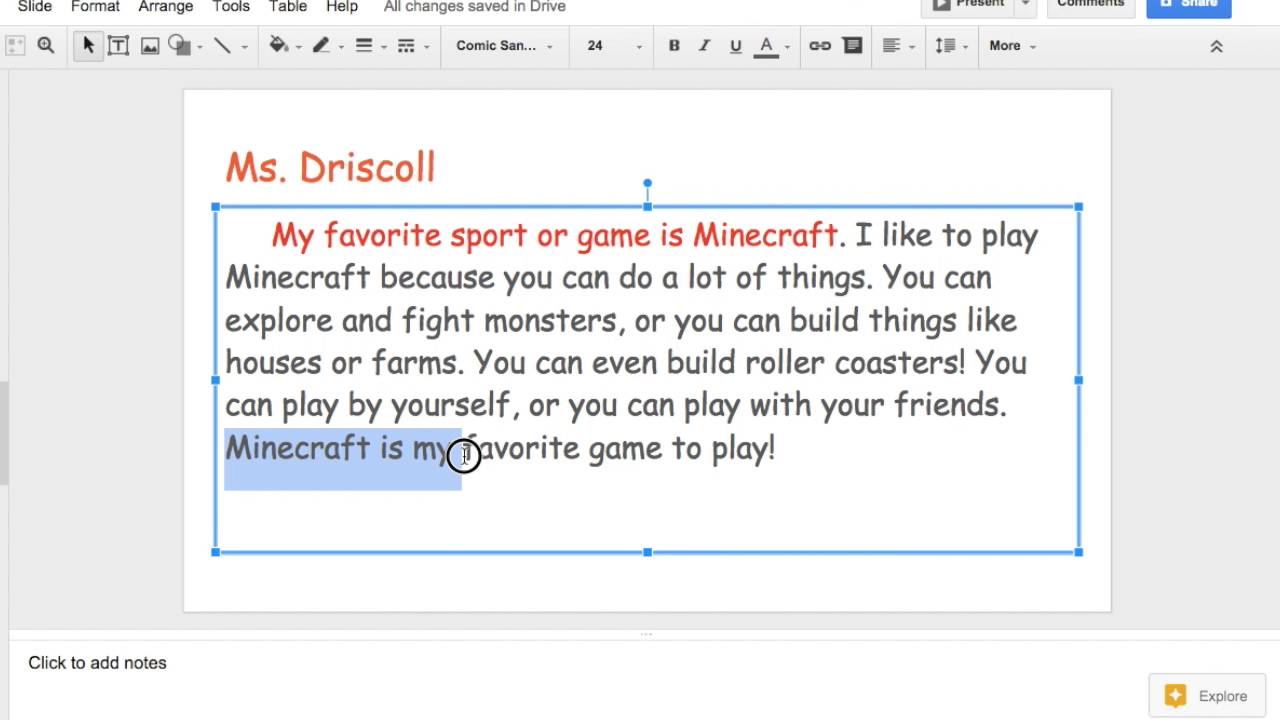Choose the arrow select cursor tool
The height and width of the screenshot is (720, 1280).
click(88, 45)
